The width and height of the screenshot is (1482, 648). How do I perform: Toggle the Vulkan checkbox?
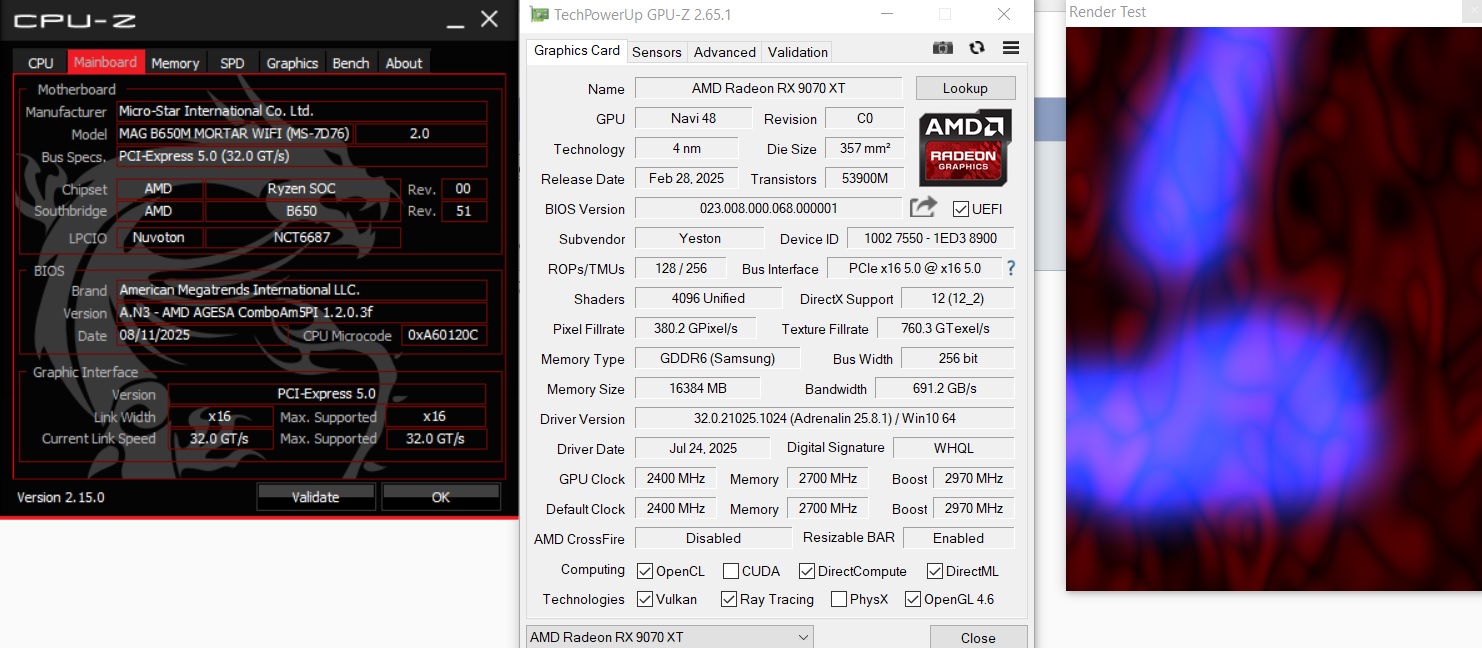pyautogui.click(x=645, y=599)
